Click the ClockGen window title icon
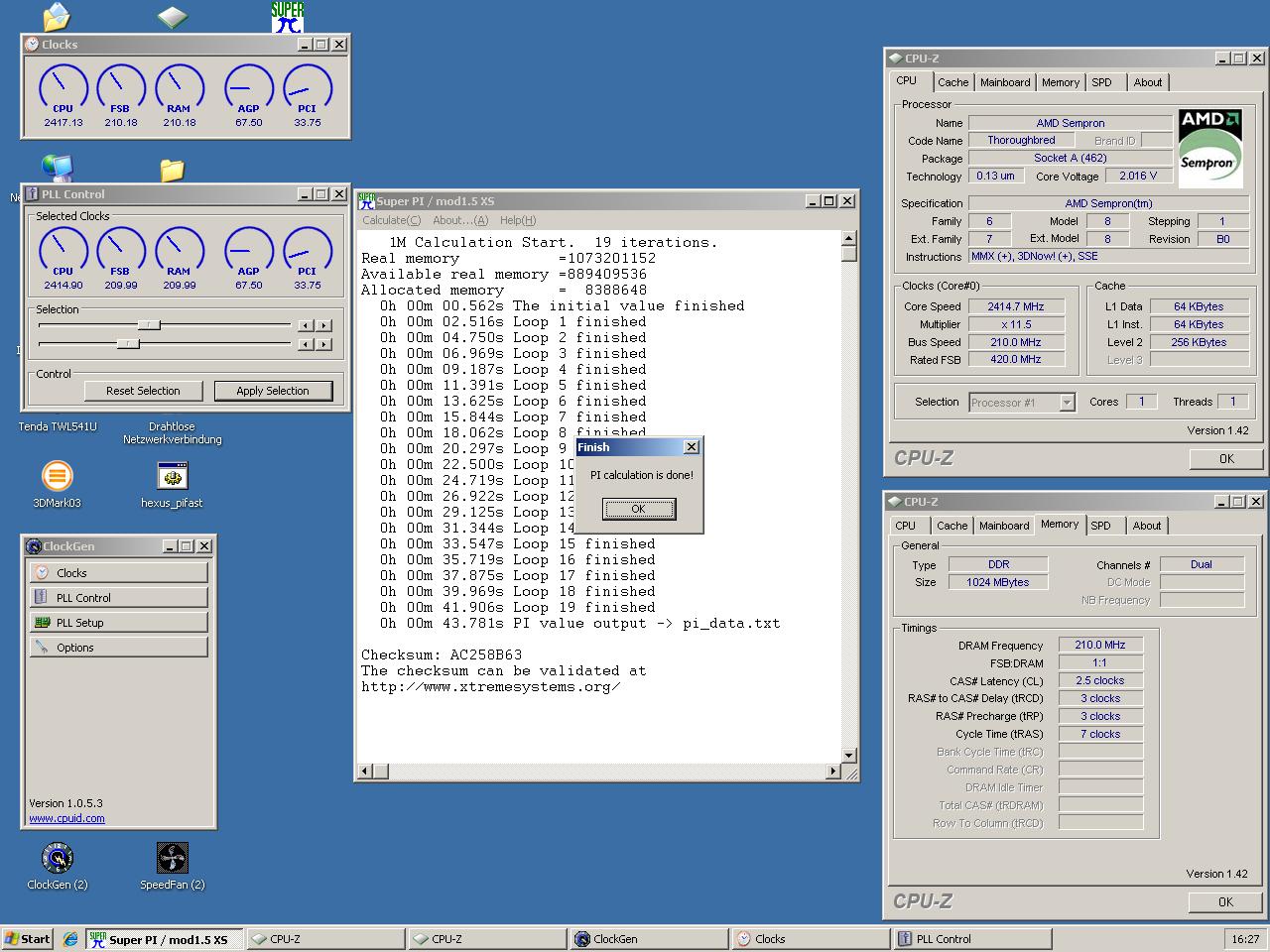Viewport: 1270px width, 952px height. pyautogui.click(x=34, y=546)
